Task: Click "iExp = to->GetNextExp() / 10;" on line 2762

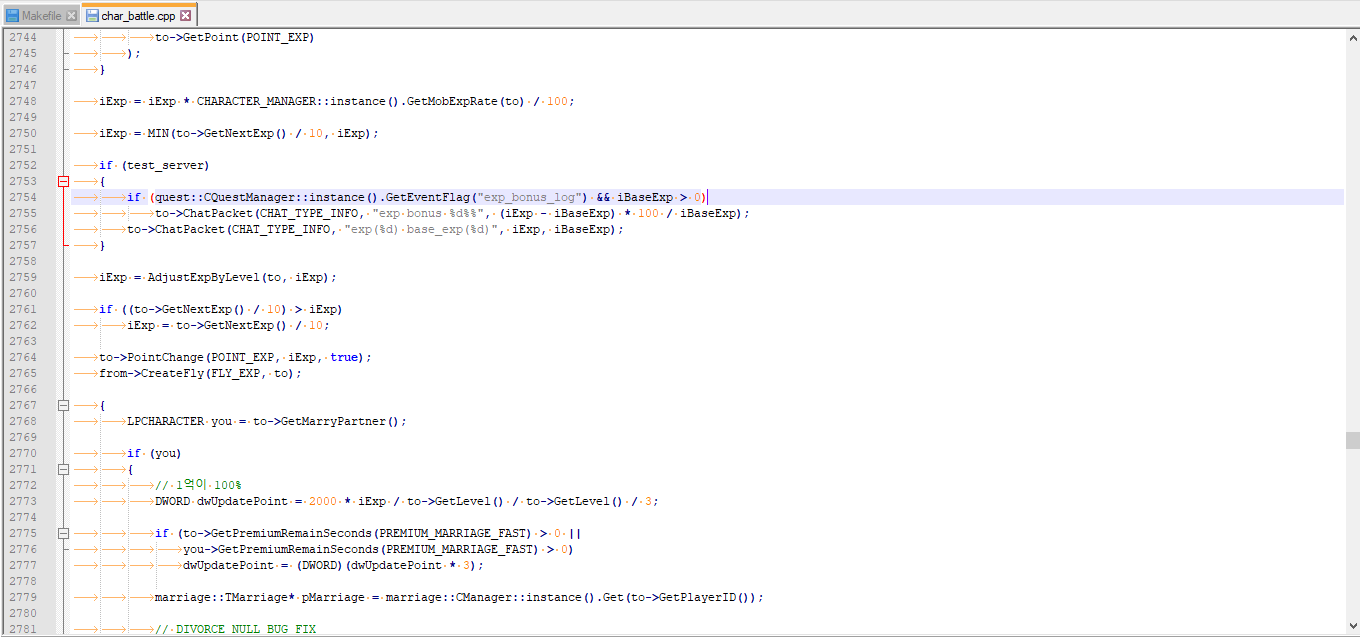Action: pyautogui.click(x=228, y=325)
